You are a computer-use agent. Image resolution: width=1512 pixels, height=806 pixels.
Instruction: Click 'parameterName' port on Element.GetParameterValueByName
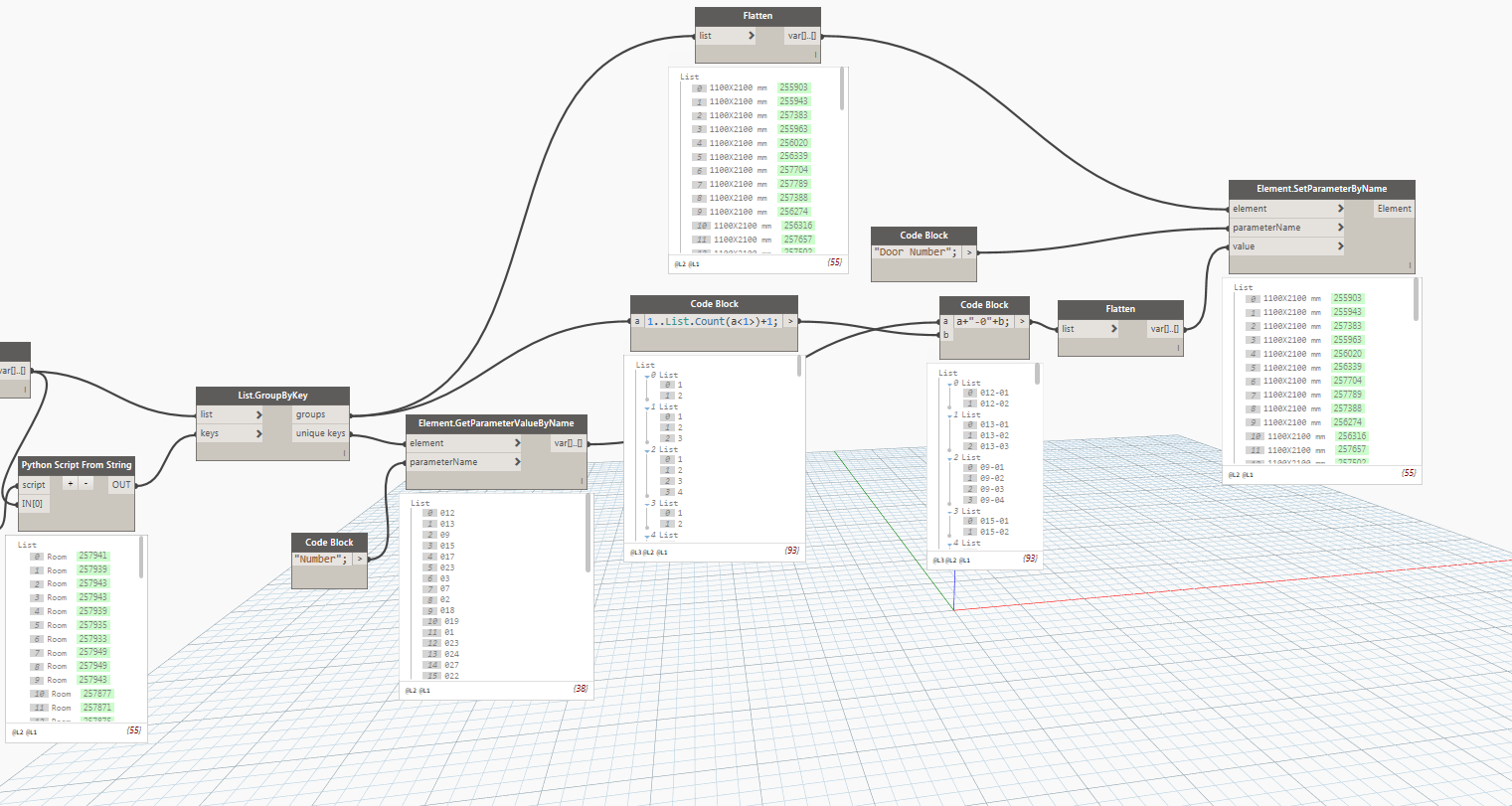tap(464, 462)
